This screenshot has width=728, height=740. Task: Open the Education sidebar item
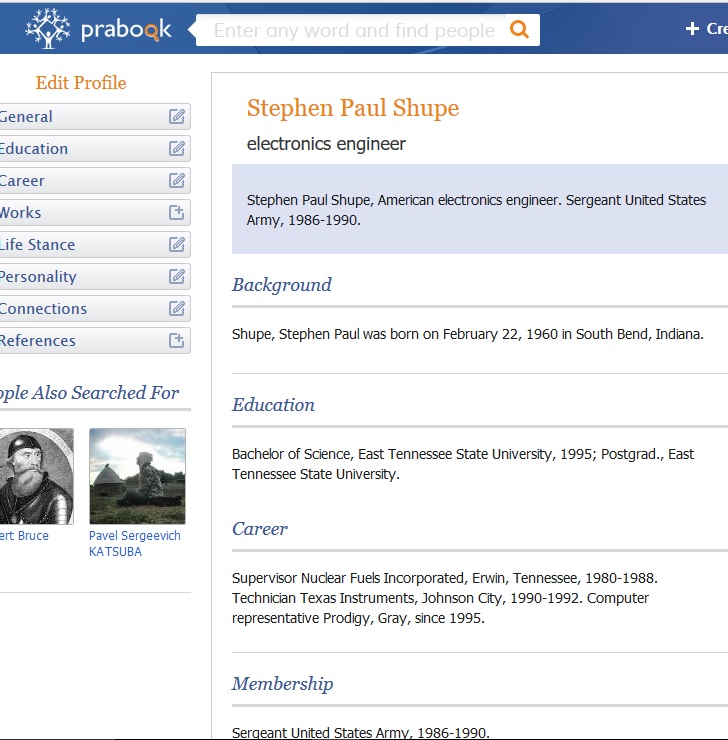coord(34,149)
